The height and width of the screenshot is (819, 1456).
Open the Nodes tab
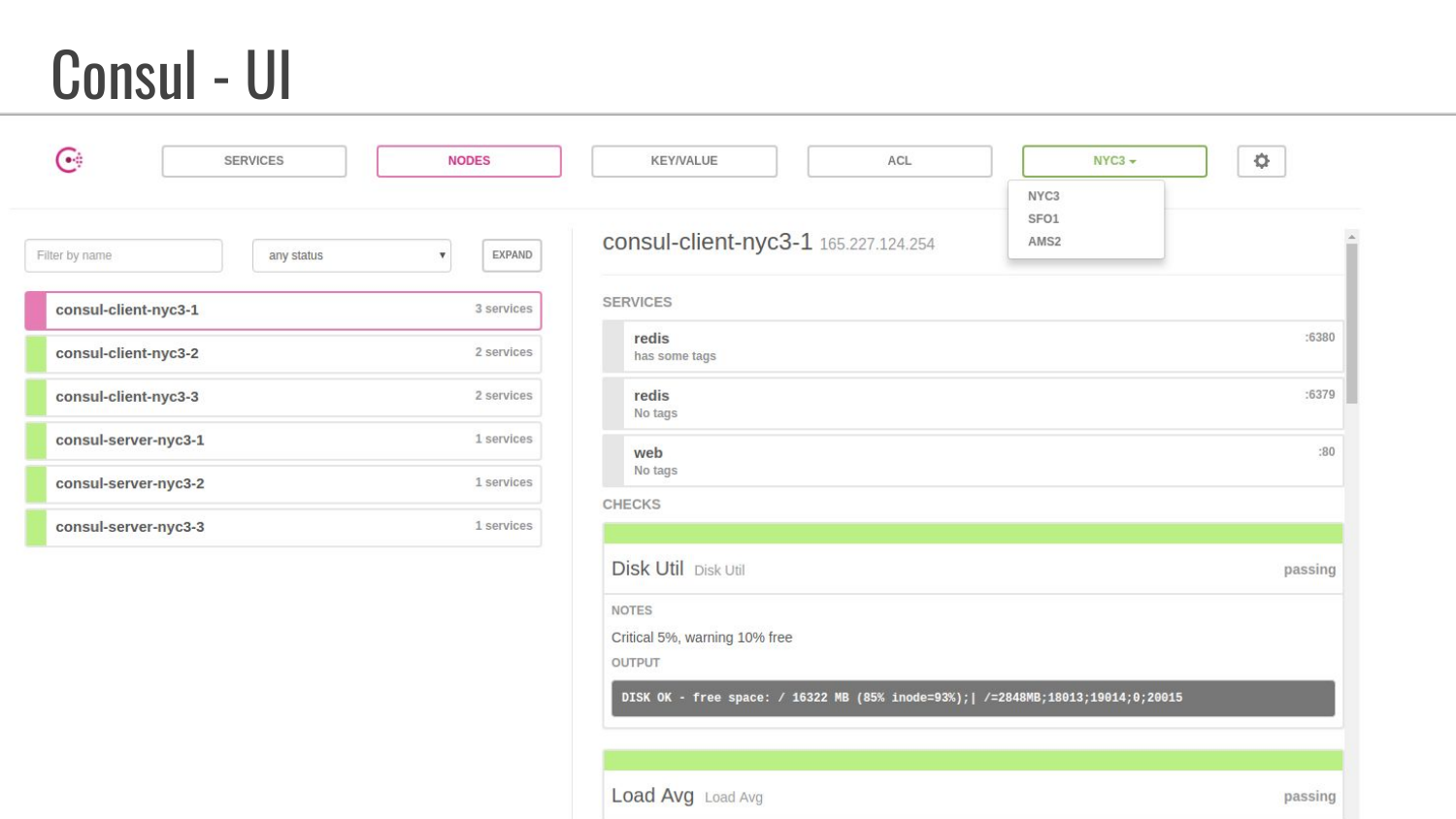469,161
